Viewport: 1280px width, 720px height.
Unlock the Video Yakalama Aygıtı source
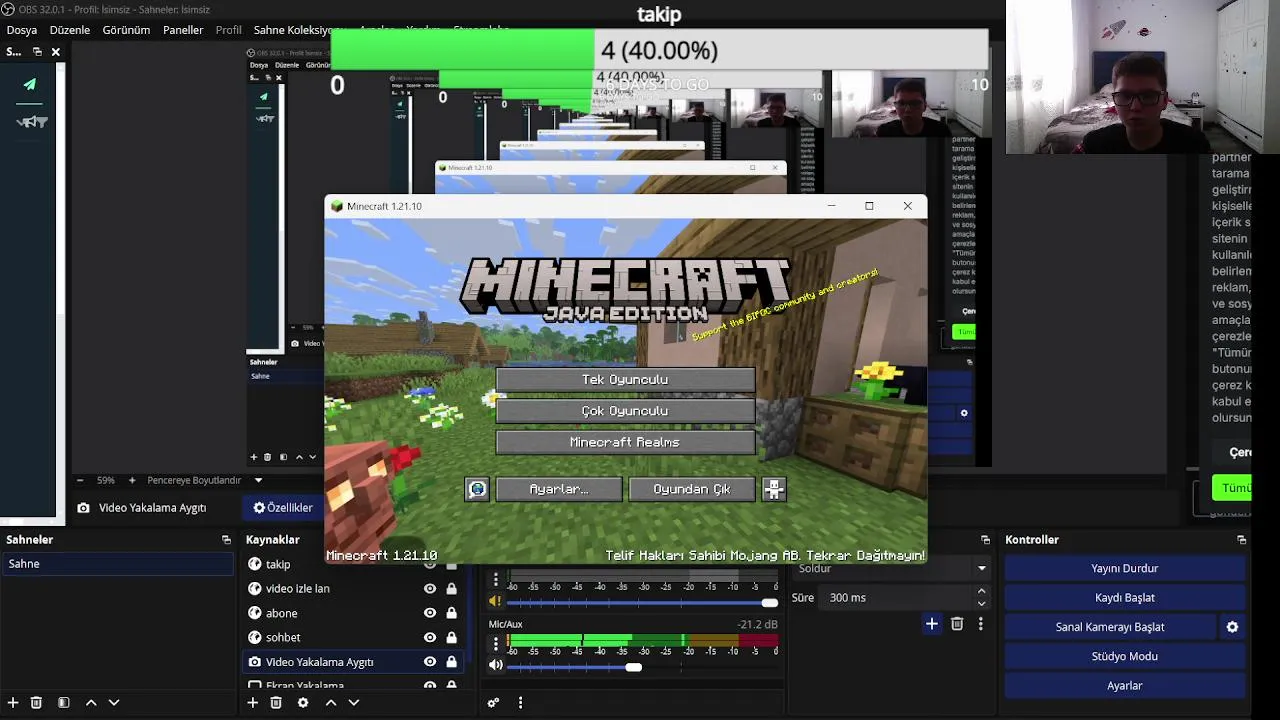pos(451,662)
